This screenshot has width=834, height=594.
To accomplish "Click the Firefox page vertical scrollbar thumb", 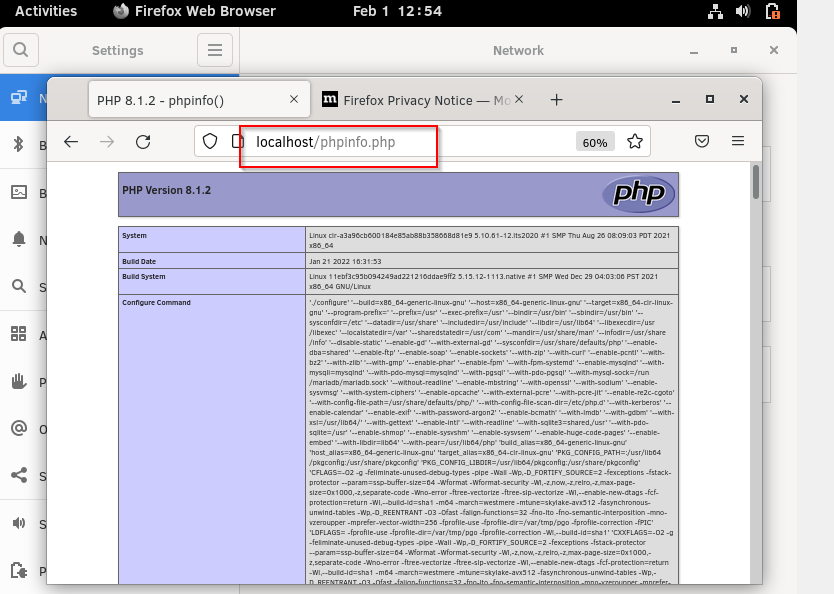I will coord(756,182).
